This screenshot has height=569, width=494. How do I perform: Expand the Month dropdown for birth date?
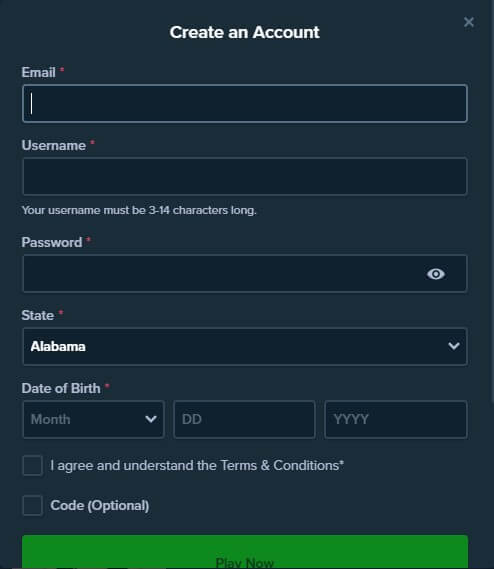(x=93, y=419)
